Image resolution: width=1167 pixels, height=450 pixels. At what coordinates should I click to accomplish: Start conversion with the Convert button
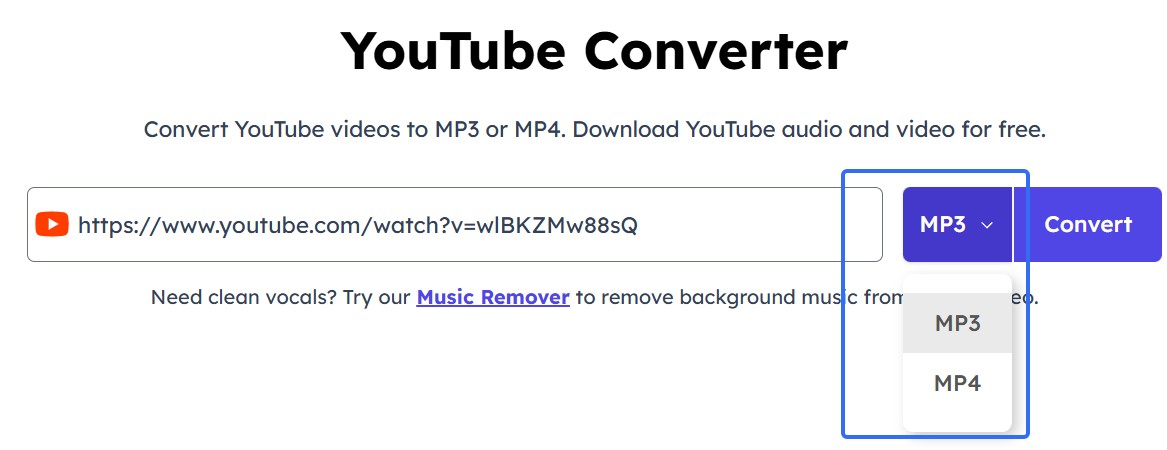(x=1087, y=225)
